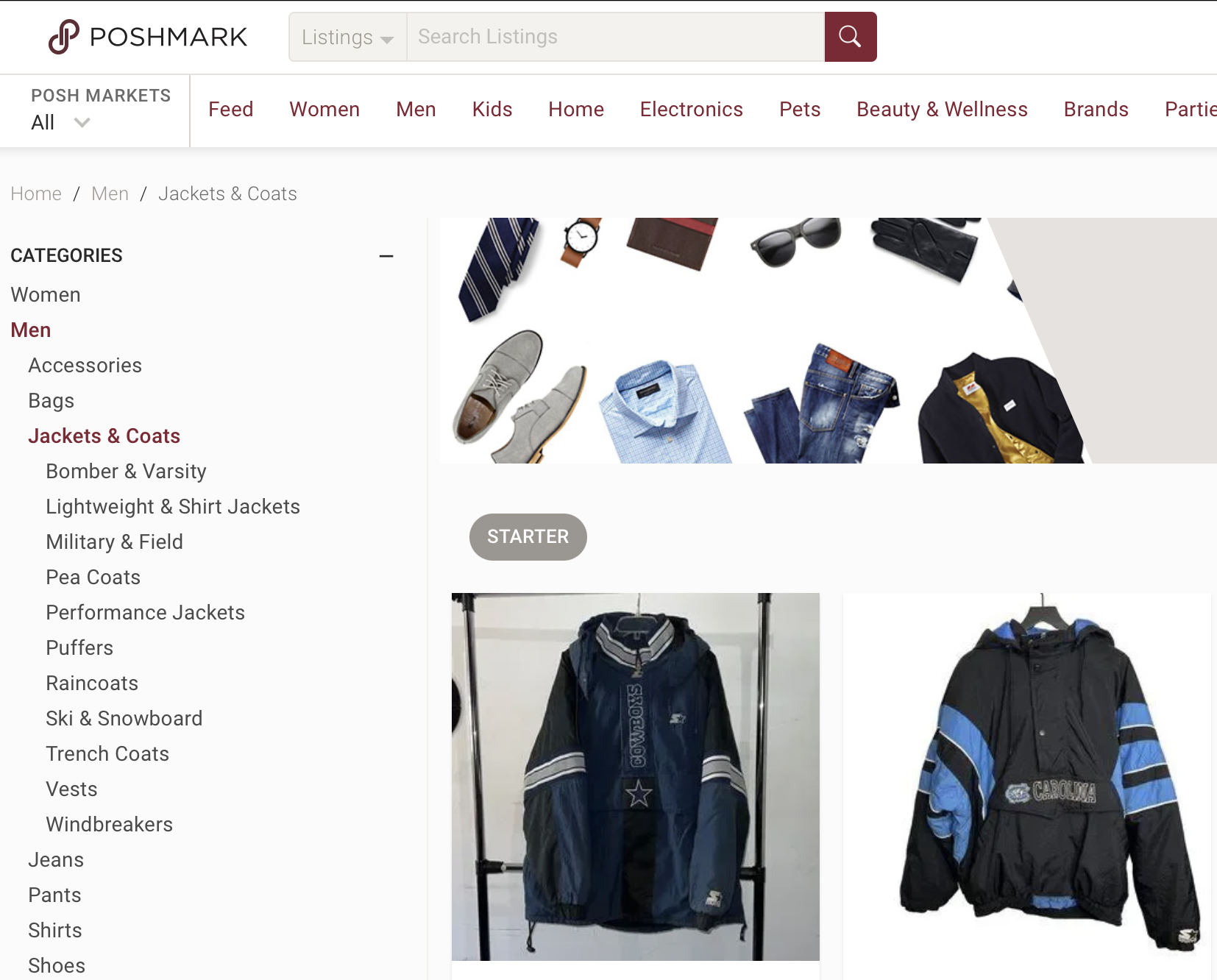Click the magnifying glass search icon

point(850,37)
